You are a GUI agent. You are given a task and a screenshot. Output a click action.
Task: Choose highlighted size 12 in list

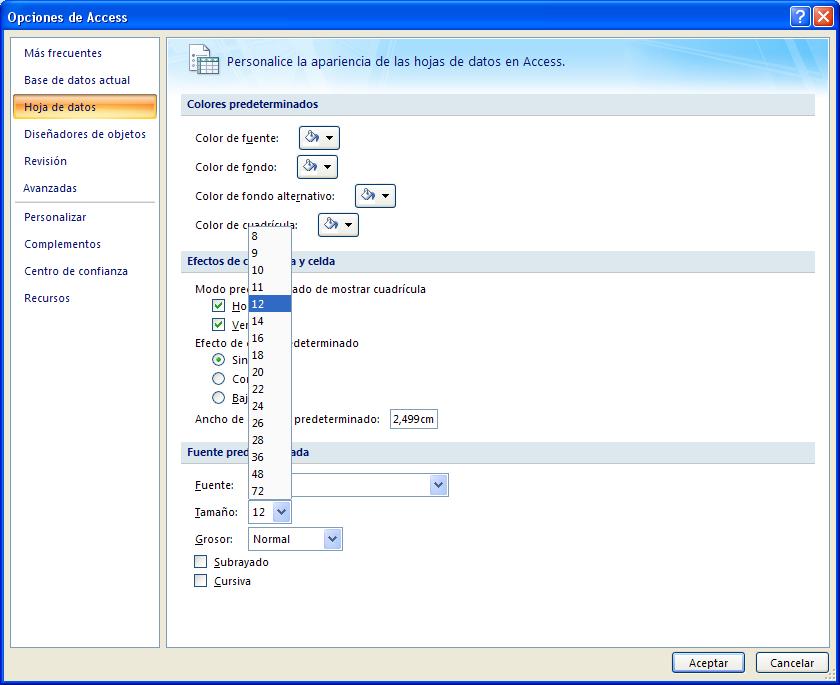[270, 304]
